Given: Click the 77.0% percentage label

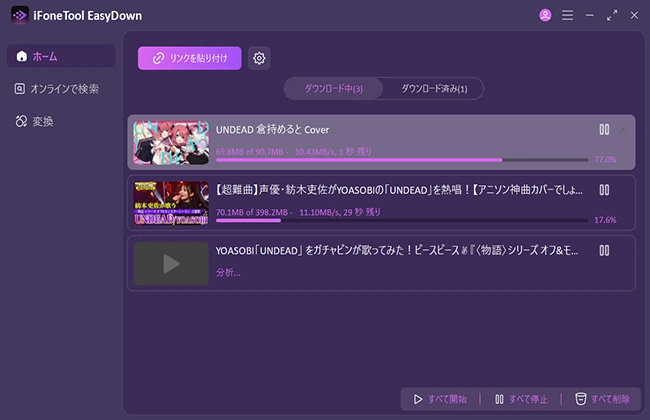Looking at the screenshot, I should click(x=605, y=159).
